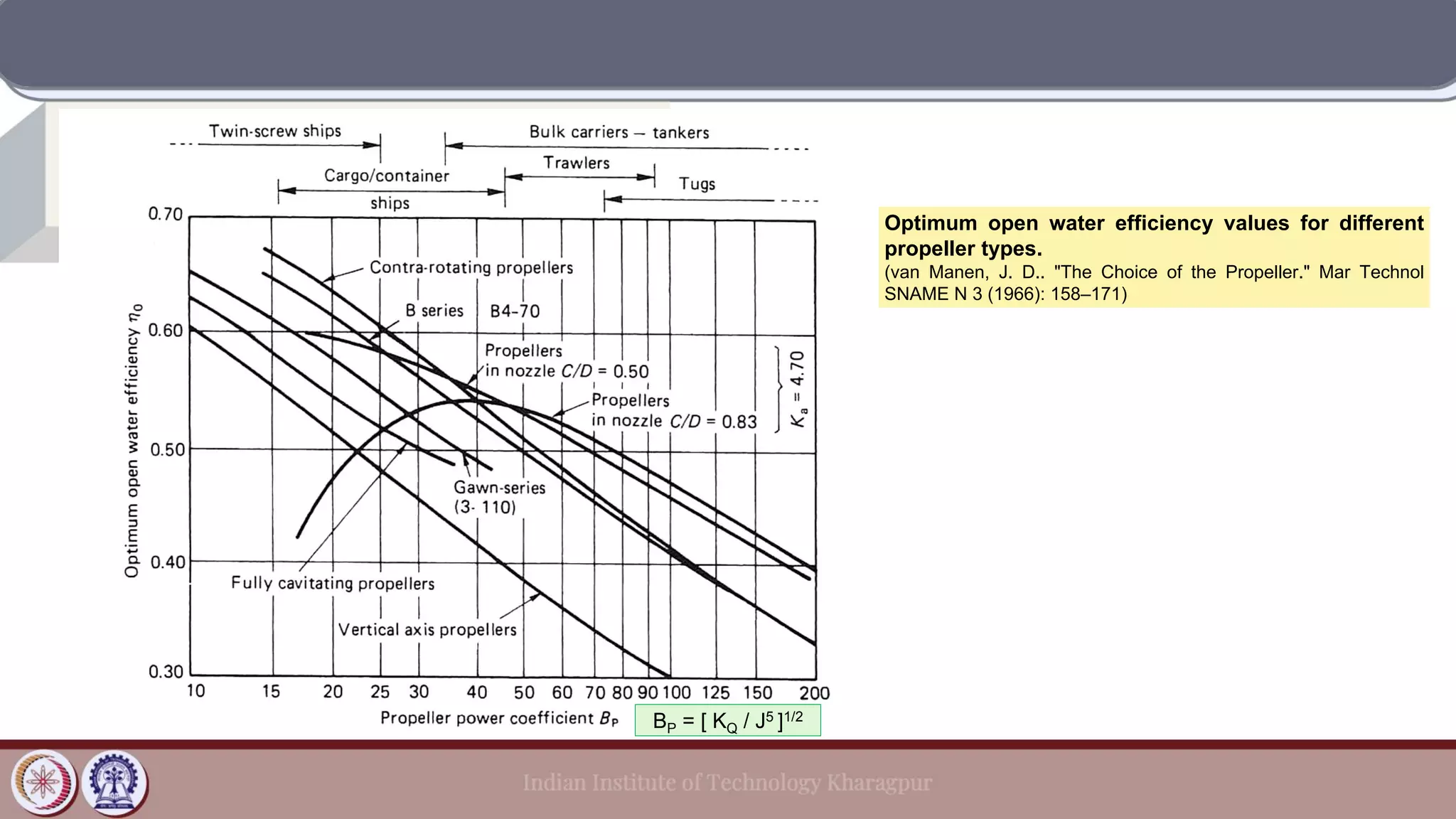
Task: Click 'Fully cavitating propellers' label
Action: pyautogui.click(x=333, y=584)
